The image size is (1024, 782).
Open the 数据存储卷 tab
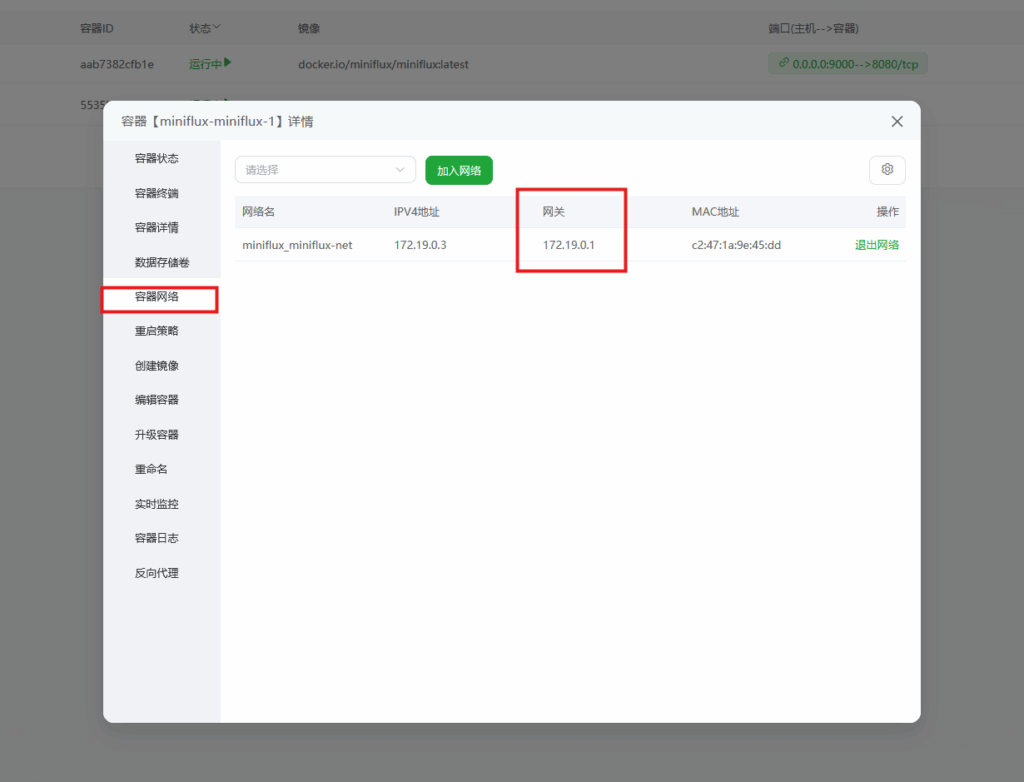161,262
